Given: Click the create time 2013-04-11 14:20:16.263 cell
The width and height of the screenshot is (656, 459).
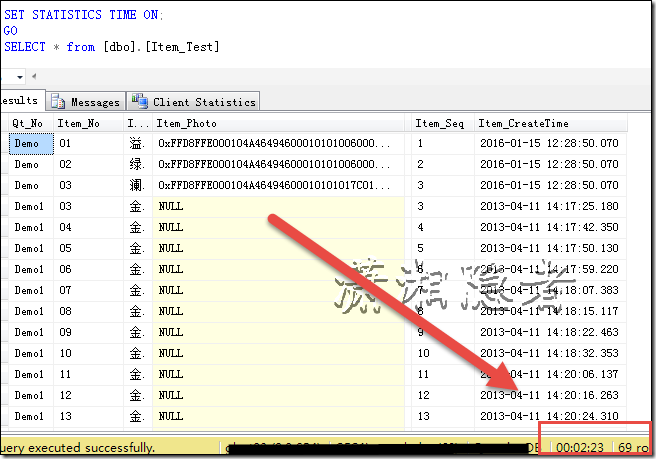Looking at the screenshot, I should pos(549,395).
